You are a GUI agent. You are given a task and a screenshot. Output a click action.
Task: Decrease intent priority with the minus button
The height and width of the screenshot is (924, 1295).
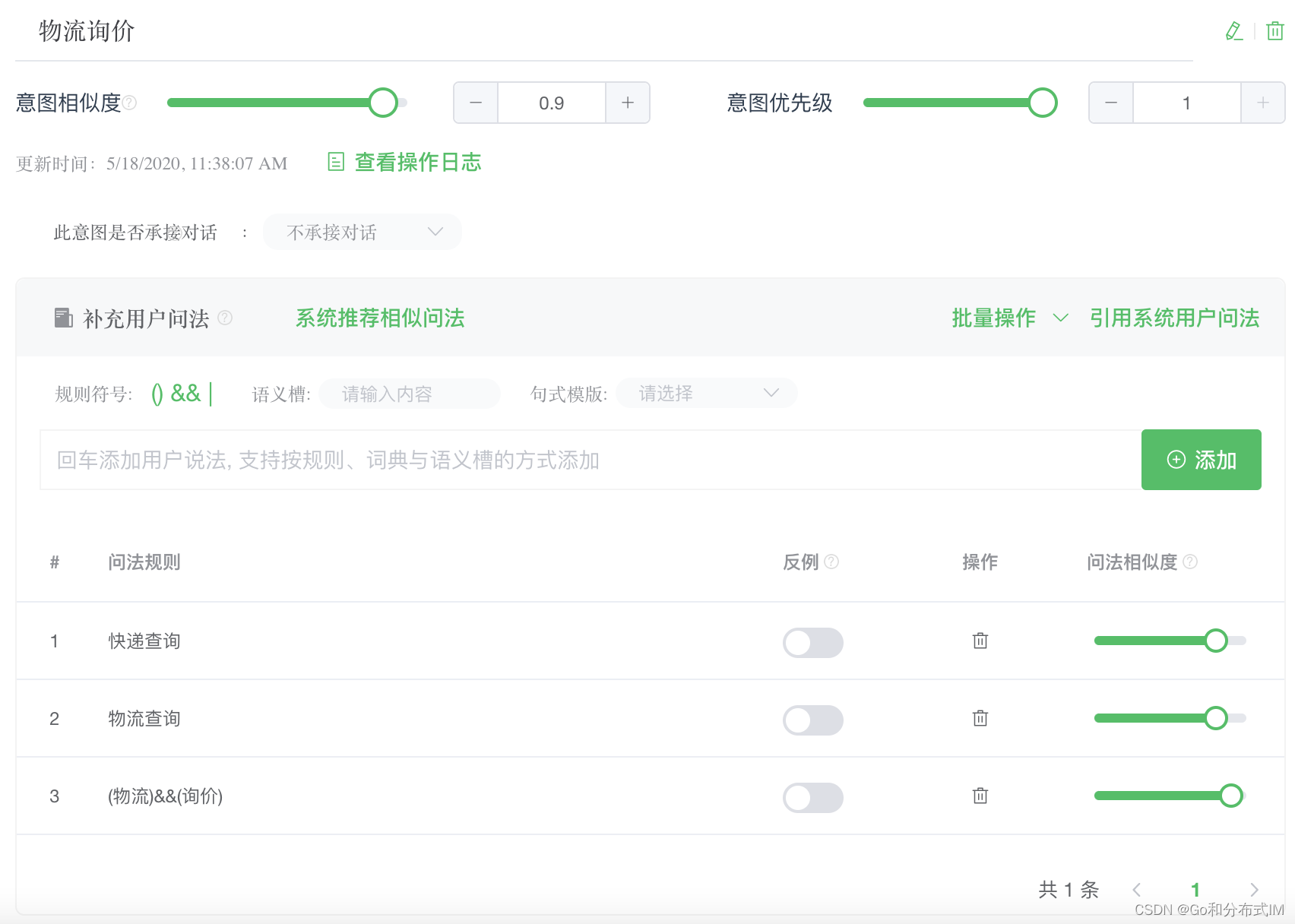(x=1111, y=103)
